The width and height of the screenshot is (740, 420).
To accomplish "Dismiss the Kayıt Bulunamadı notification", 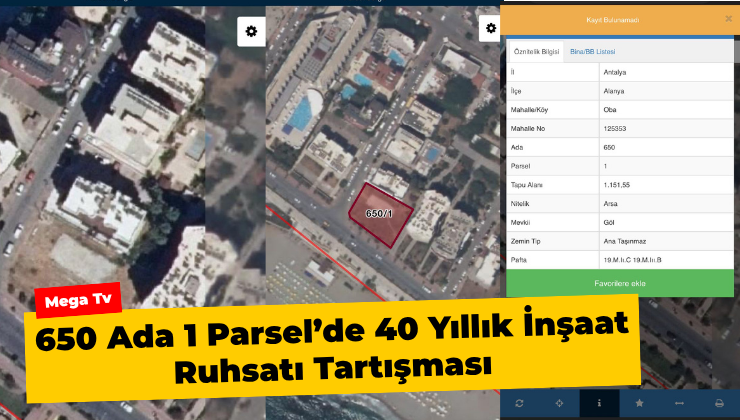I will (728, 19).
